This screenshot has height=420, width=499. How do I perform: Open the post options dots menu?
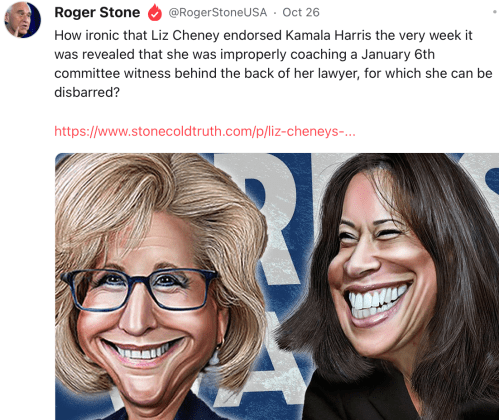point(495,12)
